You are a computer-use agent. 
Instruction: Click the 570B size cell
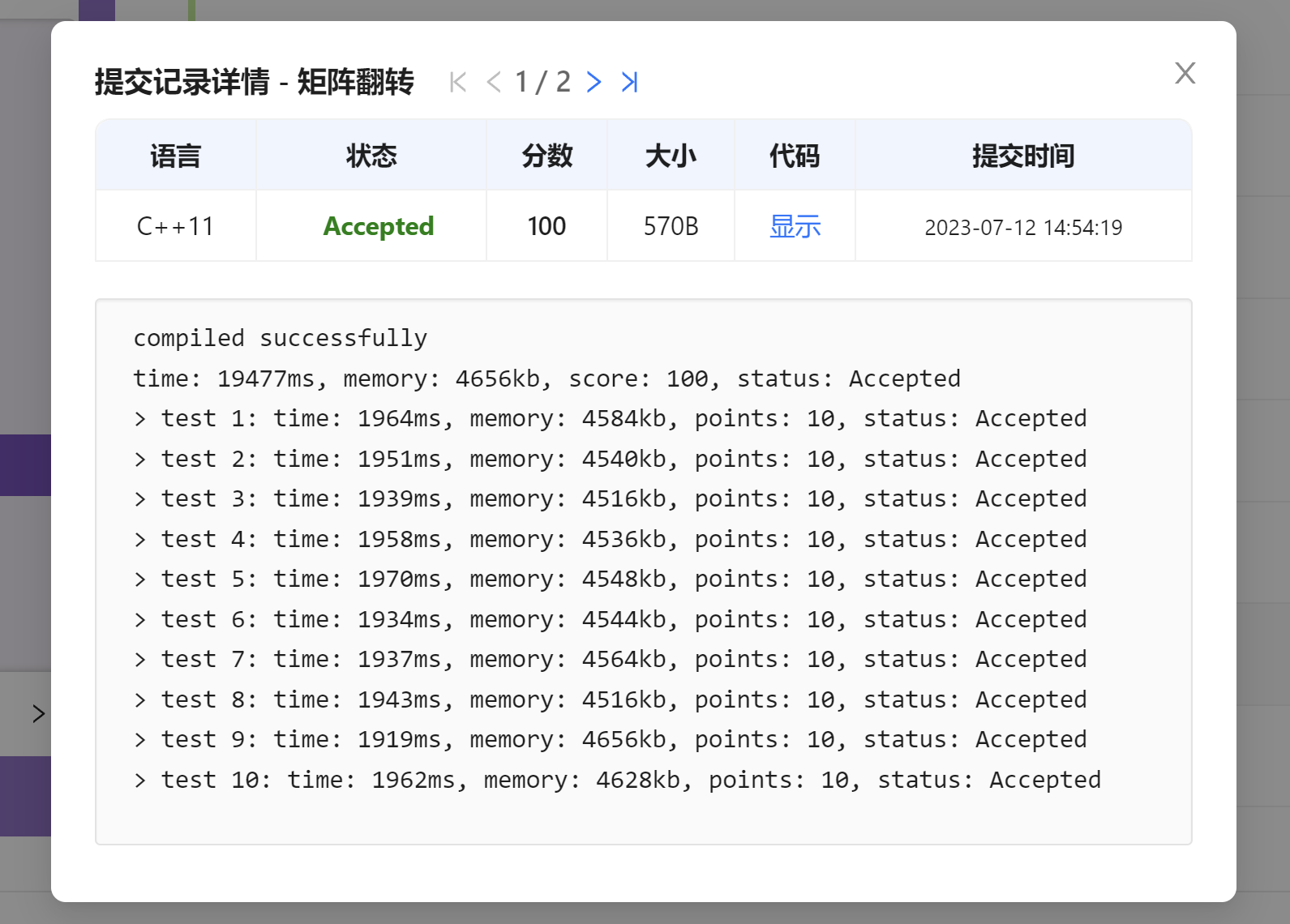click(671, 226)
